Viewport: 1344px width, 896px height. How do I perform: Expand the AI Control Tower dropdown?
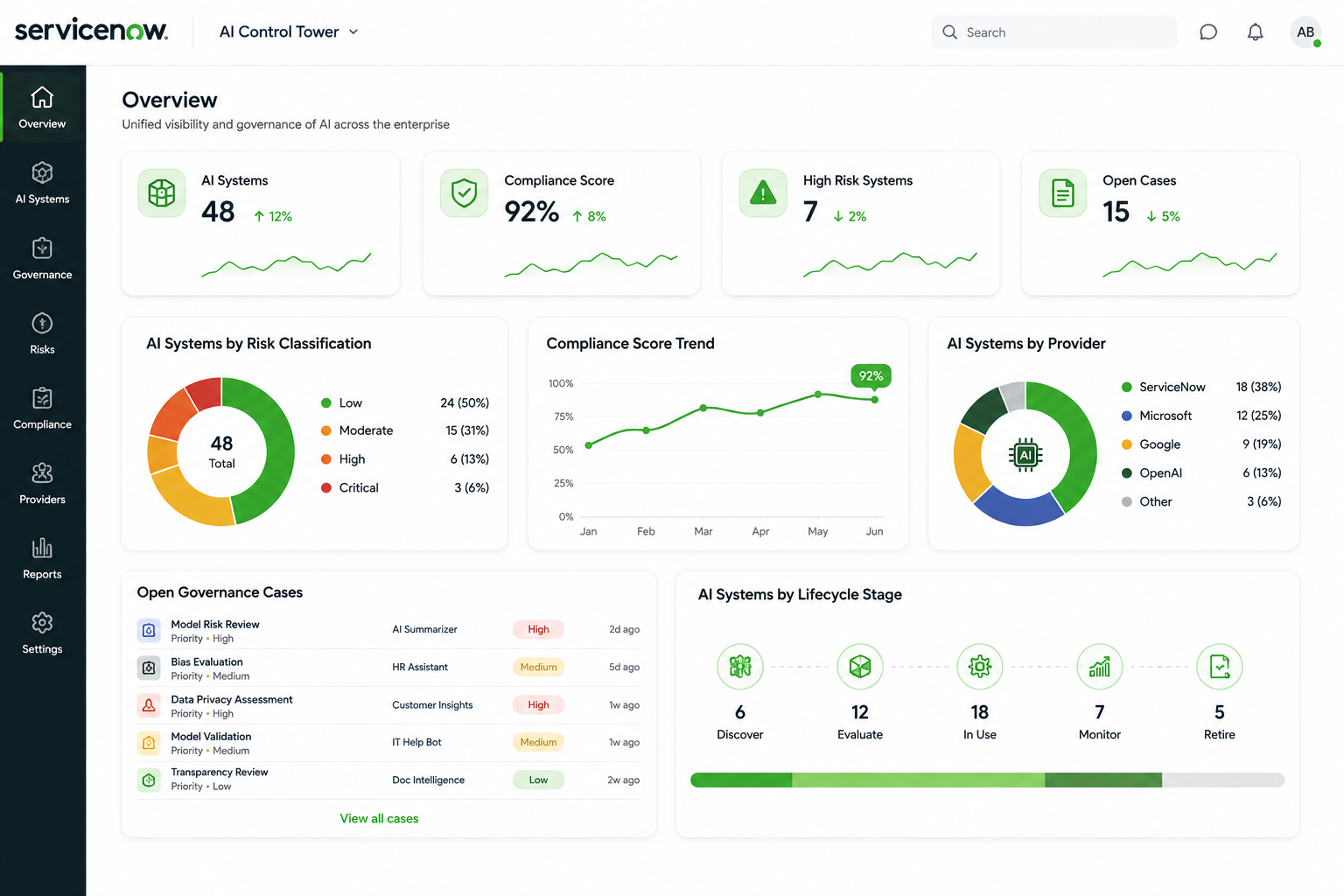(289, 31)
